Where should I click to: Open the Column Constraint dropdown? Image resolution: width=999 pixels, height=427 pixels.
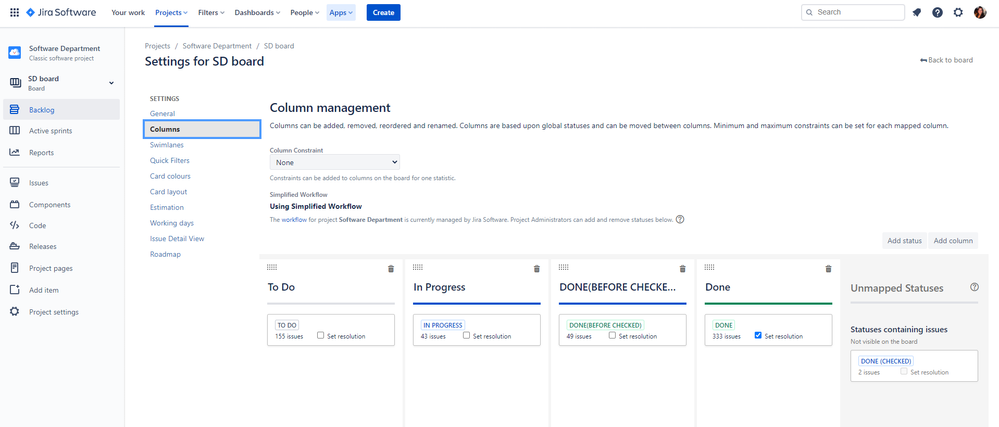pyautogui.click(x=334, y=163)
